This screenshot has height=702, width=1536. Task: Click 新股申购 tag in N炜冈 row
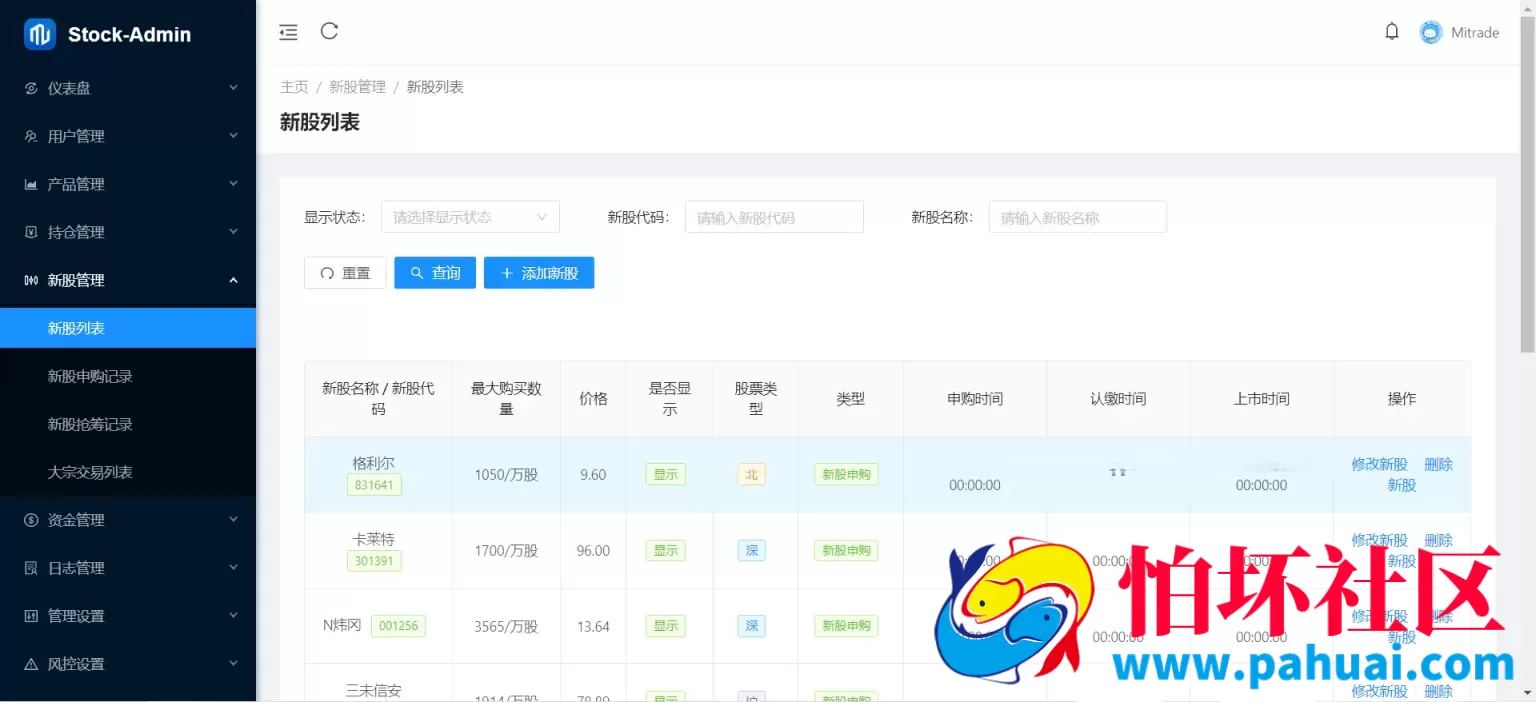pos(846,626)
